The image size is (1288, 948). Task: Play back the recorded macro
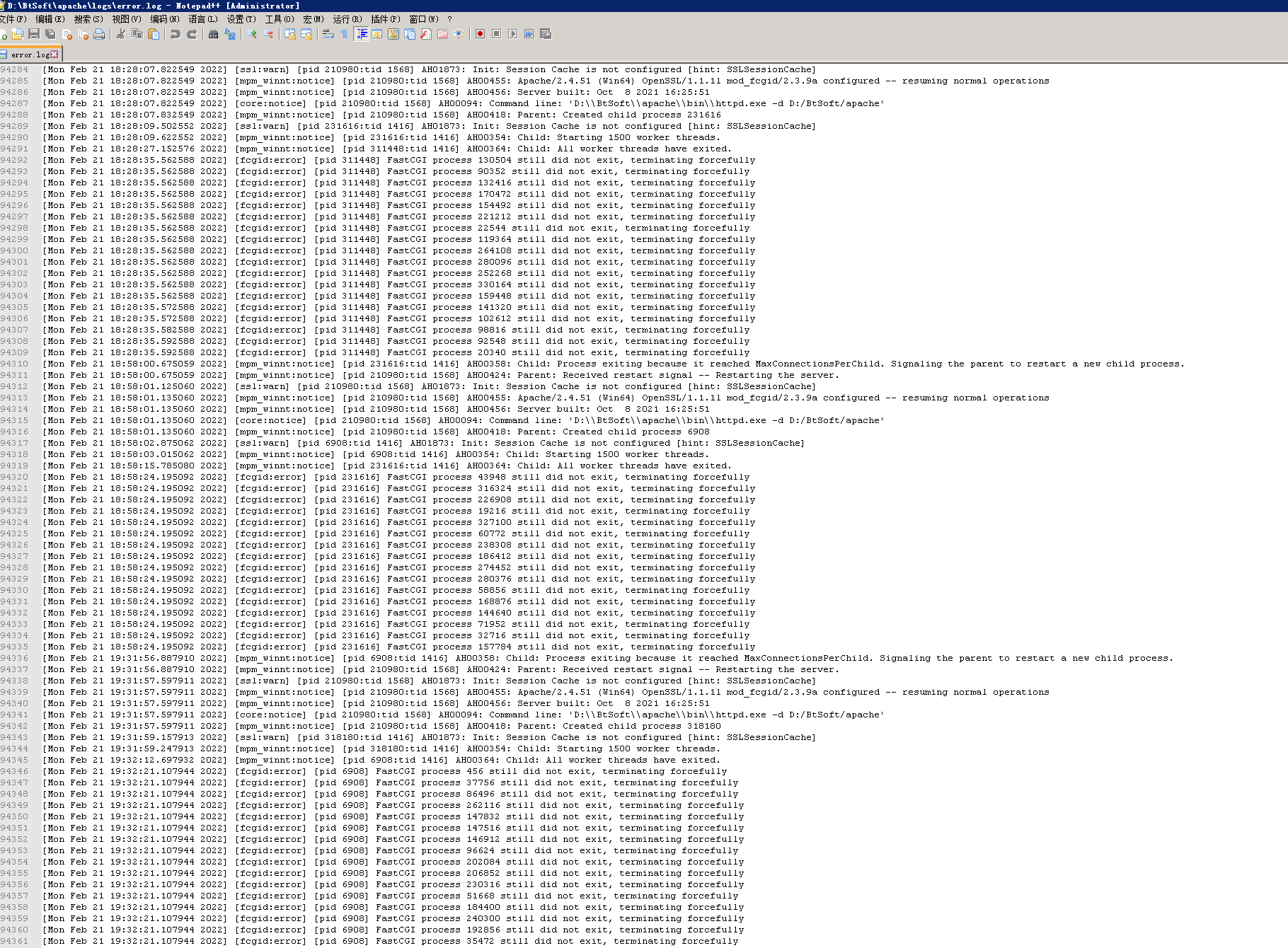(513, 34)
